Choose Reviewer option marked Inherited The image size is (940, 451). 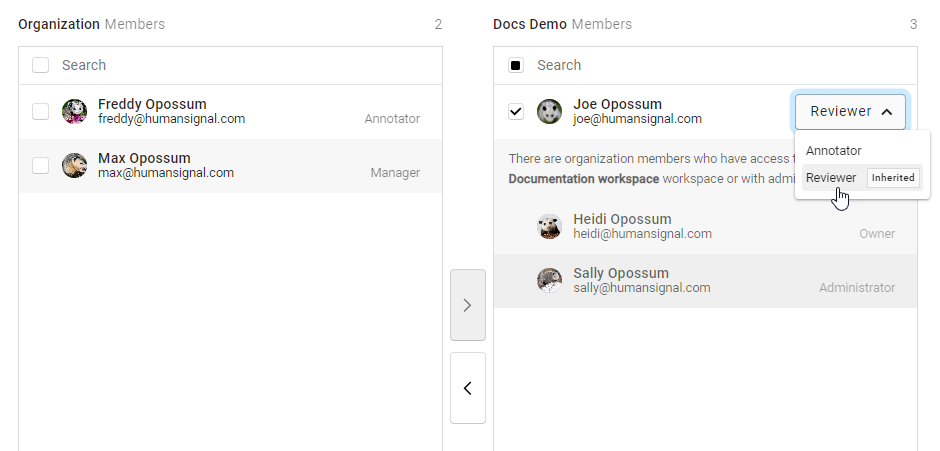(831, 178)
